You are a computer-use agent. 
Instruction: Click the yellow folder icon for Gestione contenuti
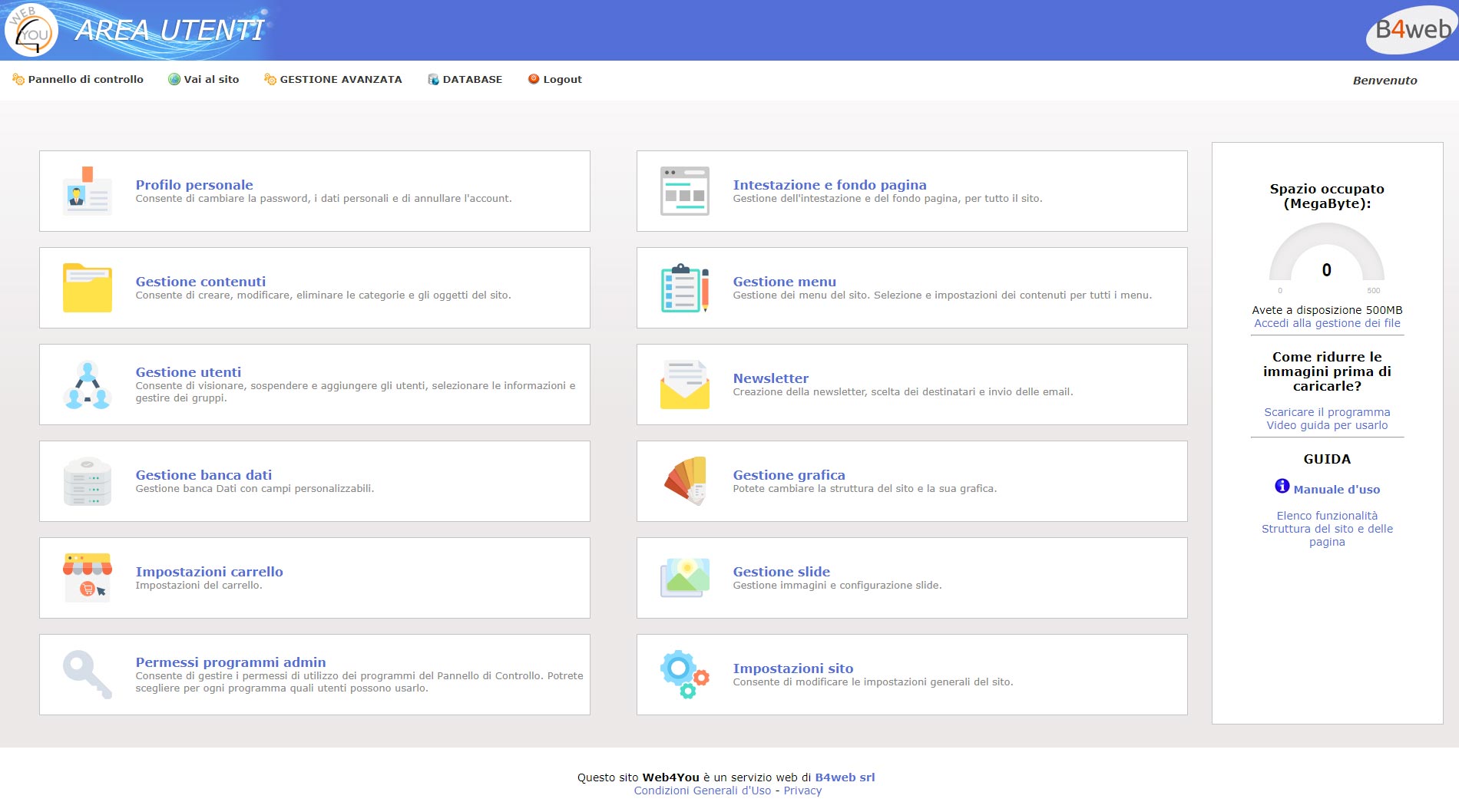point(88,288)
